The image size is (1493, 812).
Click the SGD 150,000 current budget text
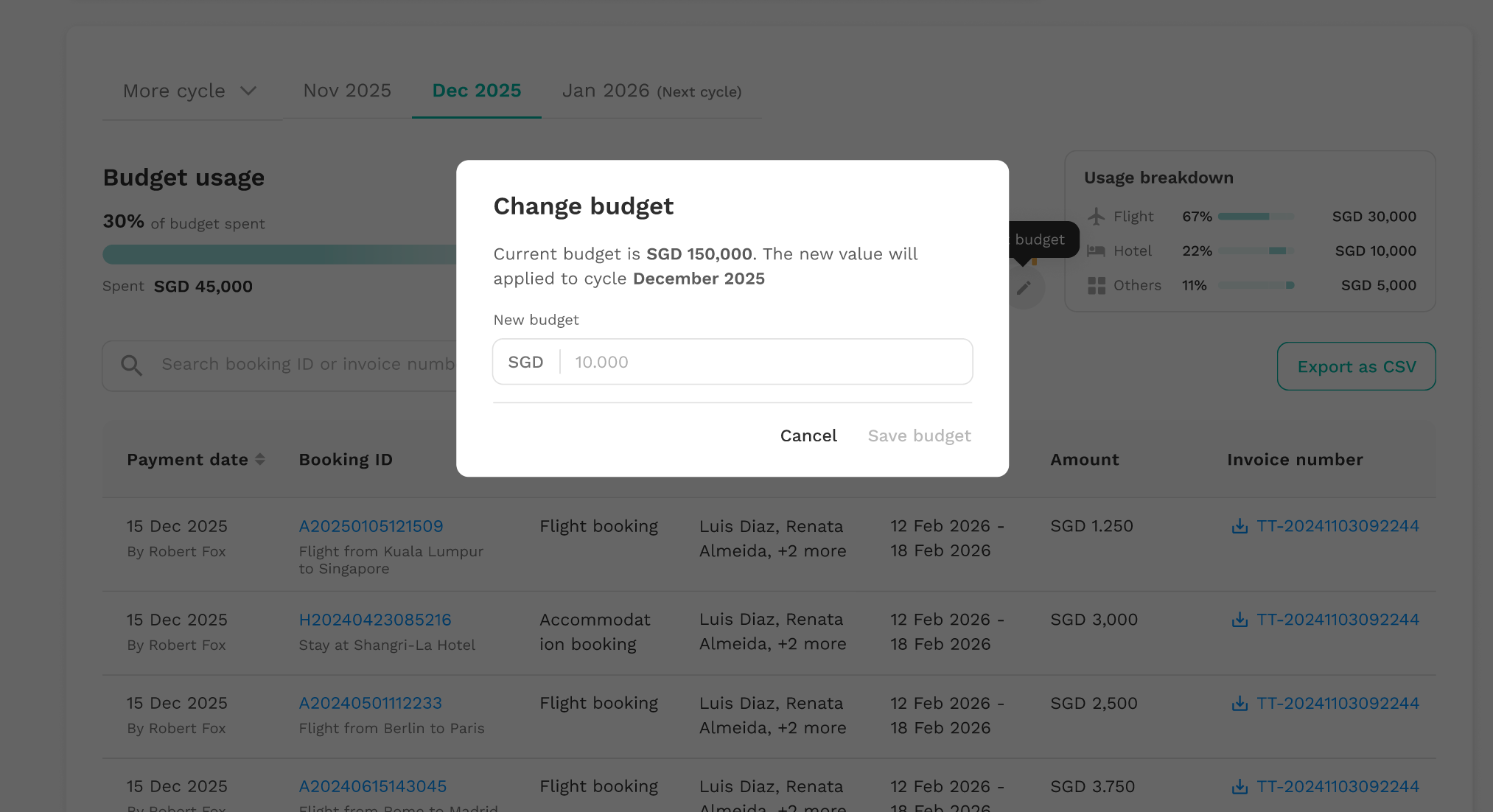(699, 254)
